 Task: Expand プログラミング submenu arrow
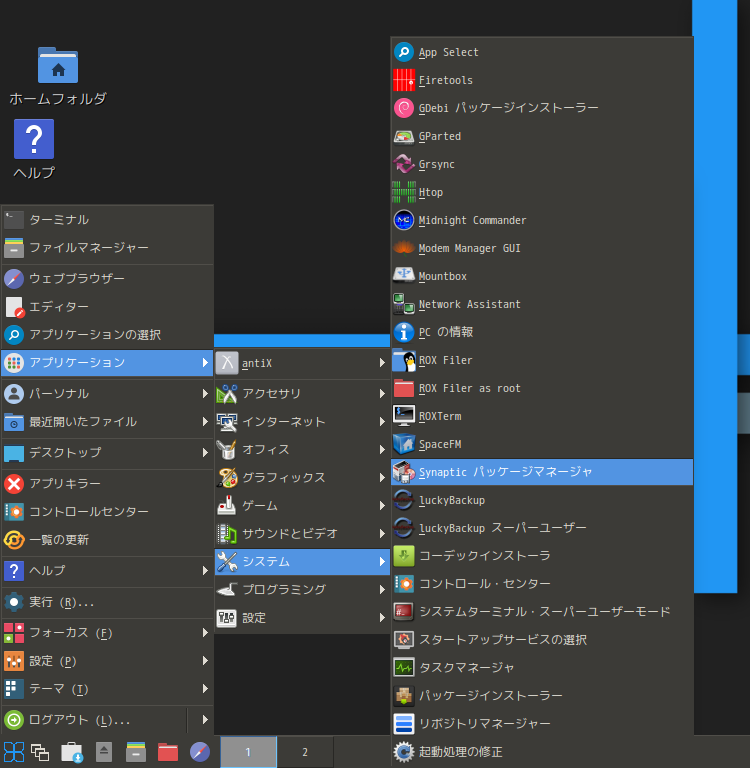[x=382, y=589]
